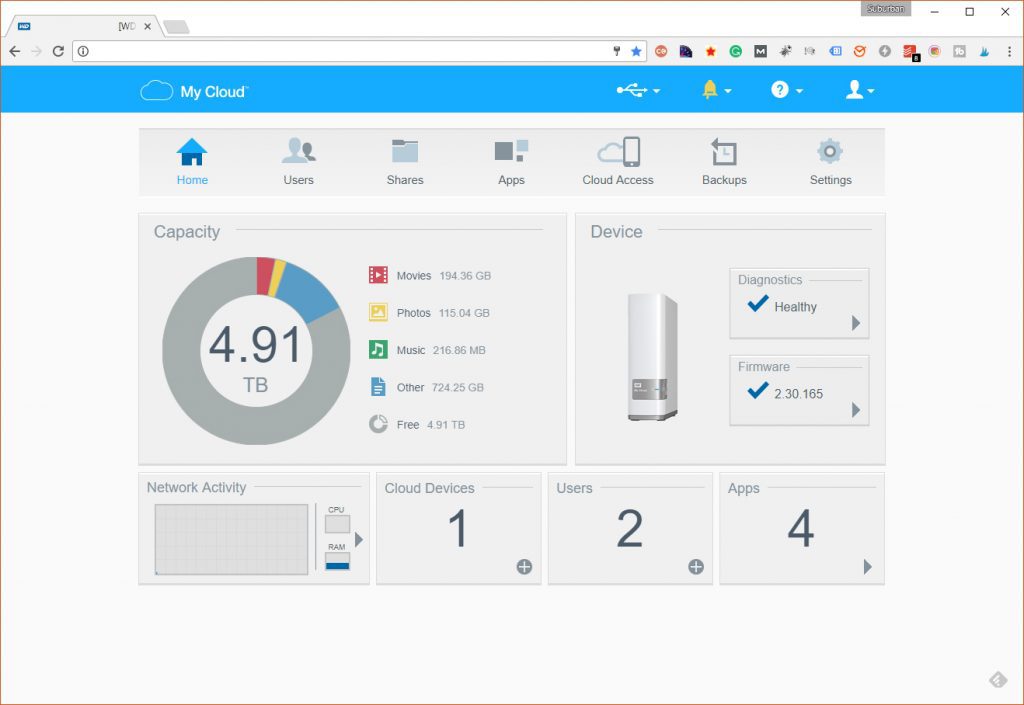1024x705 pixels.
Task: Click the red star extension icon
Action: coord(711,51)
